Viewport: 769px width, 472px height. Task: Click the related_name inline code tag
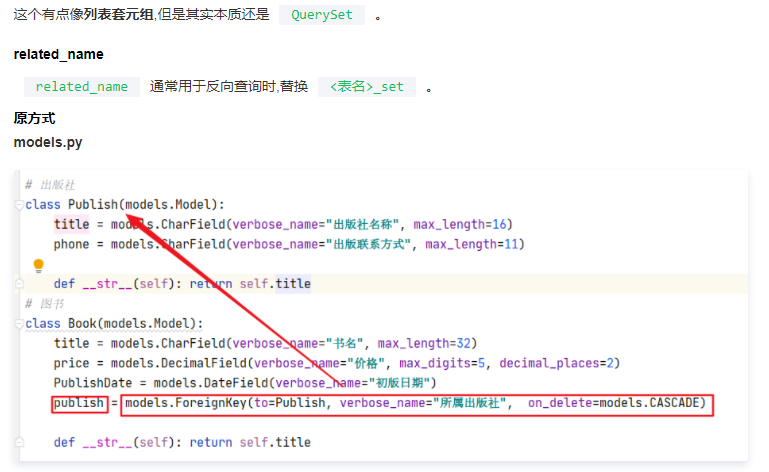coord(81,87)
